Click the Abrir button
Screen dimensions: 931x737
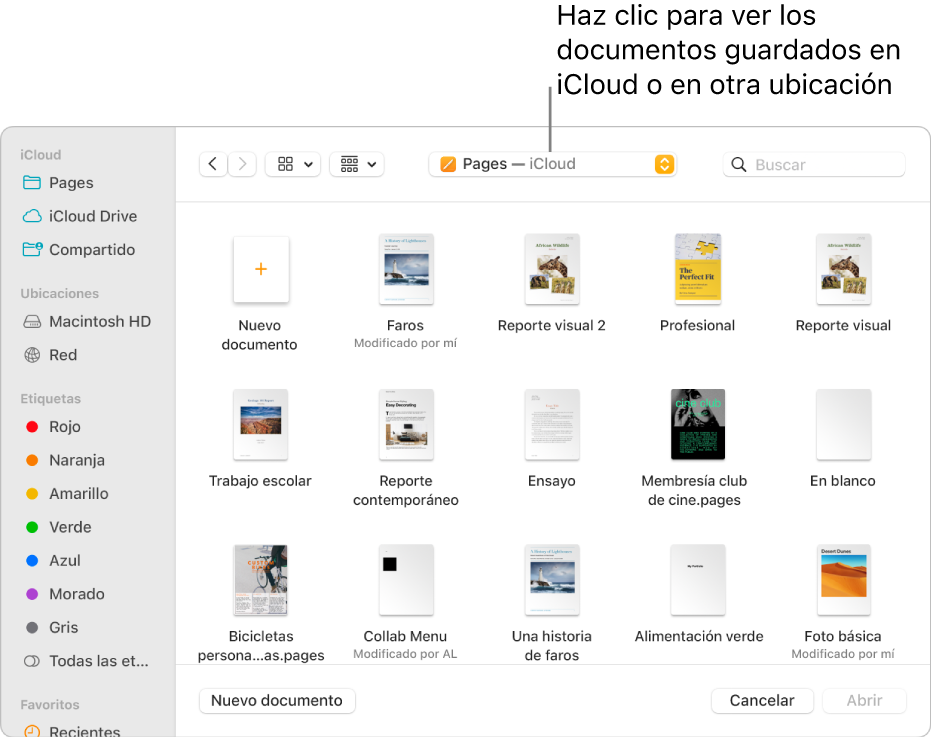pyautogui.click(x=864, y=700)
